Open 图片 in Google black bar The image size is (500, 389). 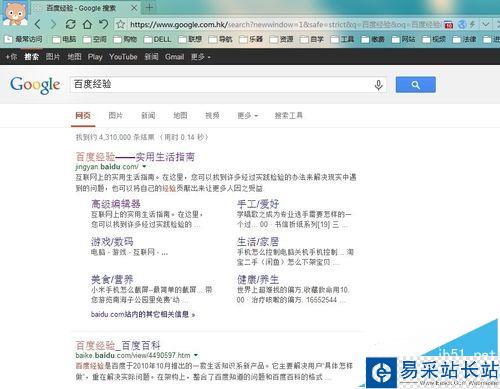(x=53, y=57)
